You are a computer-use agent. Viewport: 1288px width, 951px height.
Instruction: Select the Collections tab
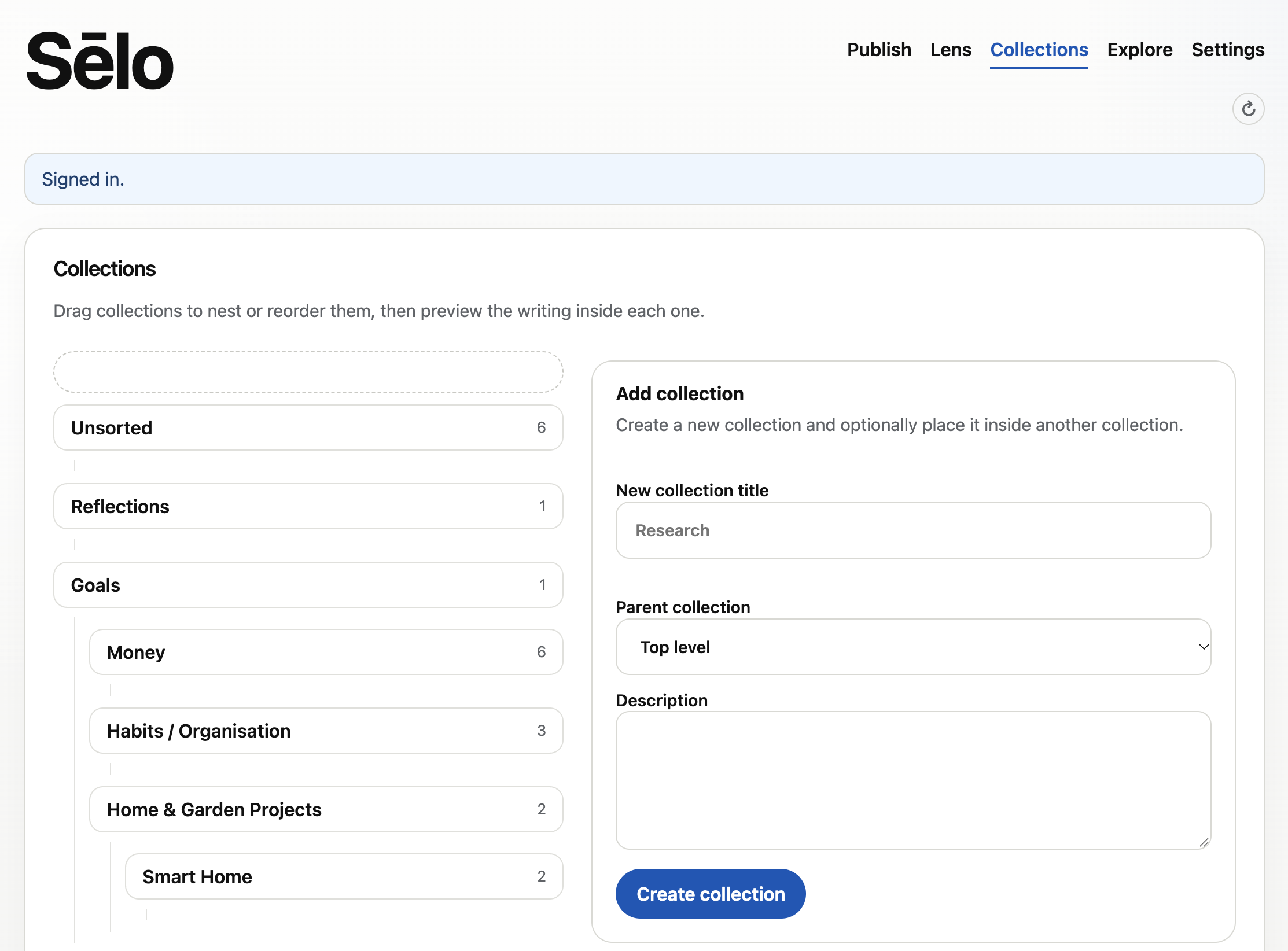tap(1039, 50)
